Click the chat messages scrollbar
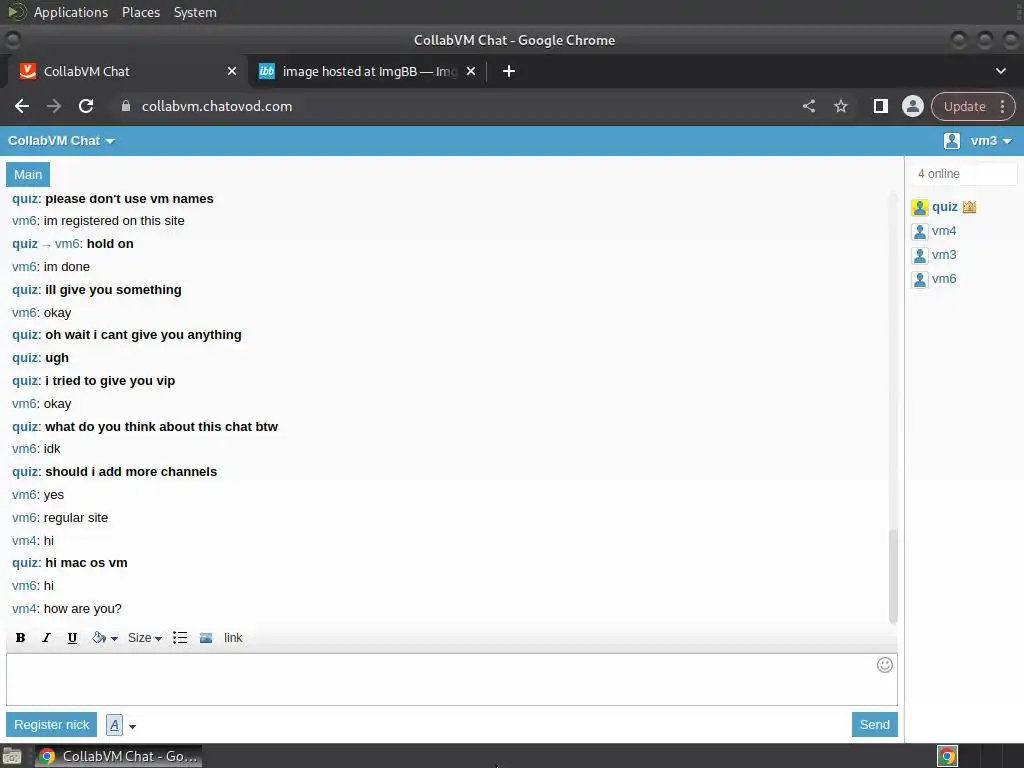 (893, 576)
